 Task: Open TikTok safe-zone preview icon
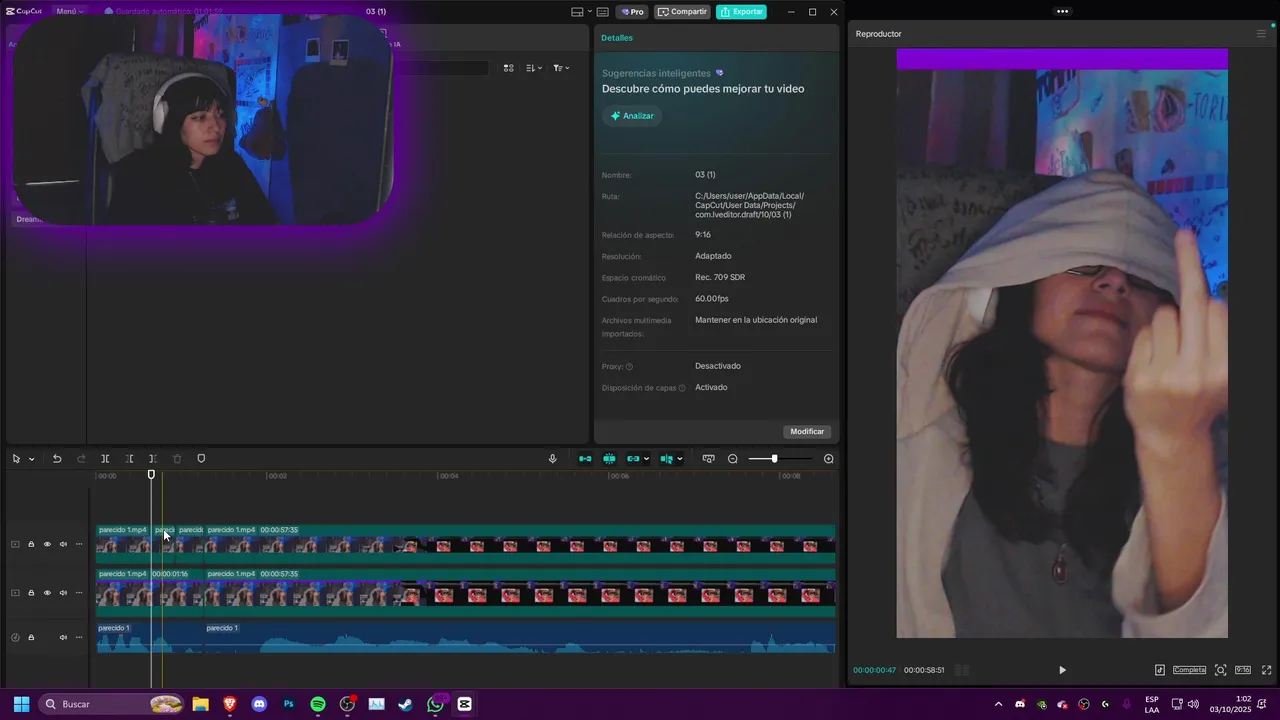(x=1160, y=670)
